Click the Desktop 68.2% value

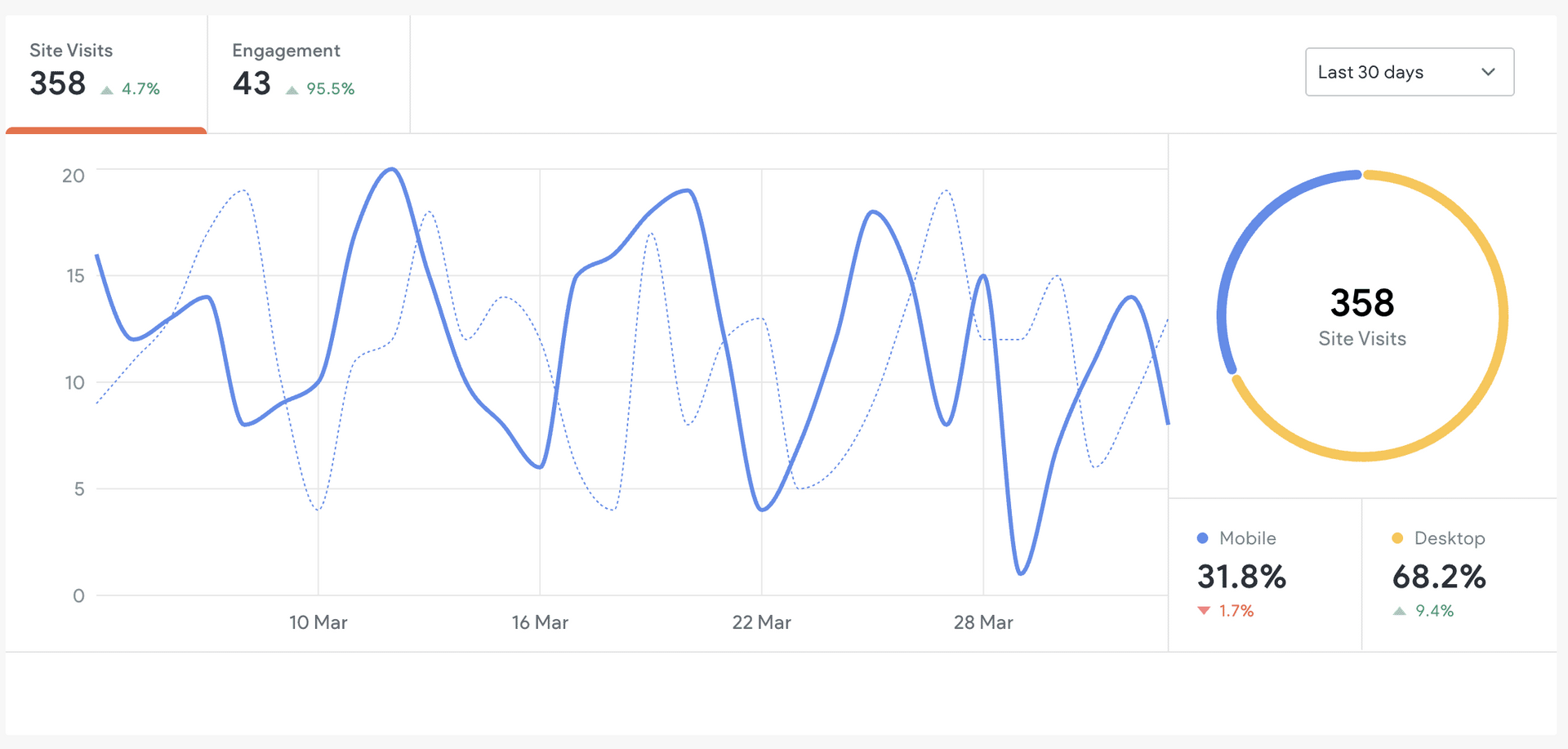pos(1439,577)
